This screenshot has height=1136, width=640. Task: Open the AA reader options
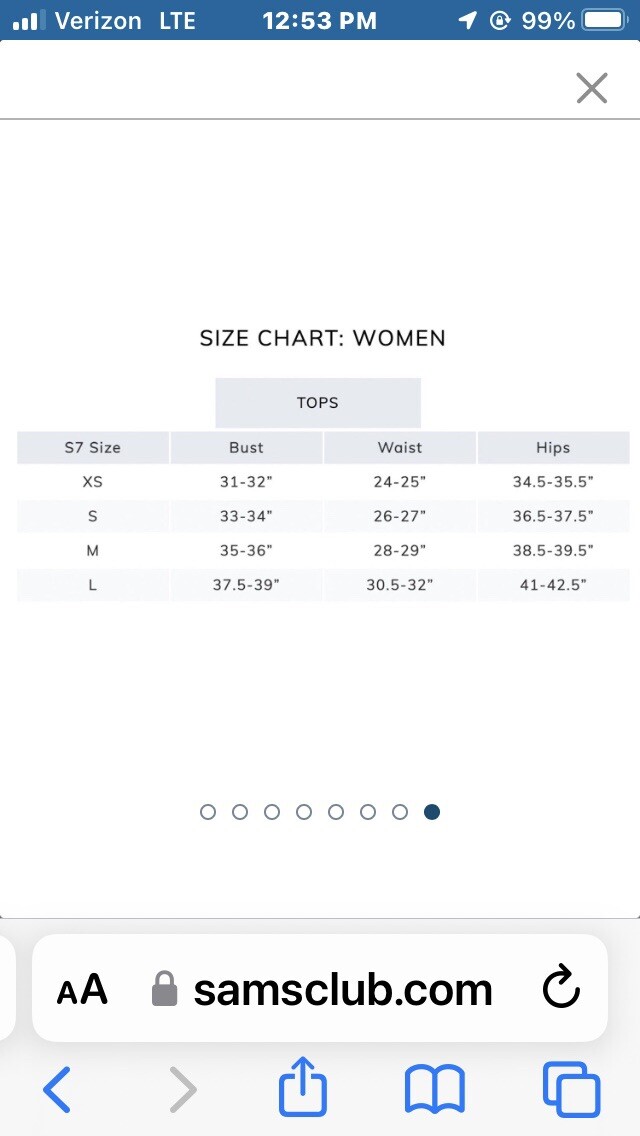click(82, 990)
